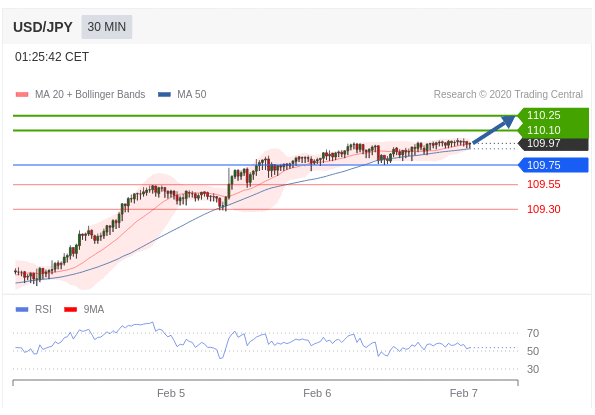Click the red 109.30 support label

point(544,209)
